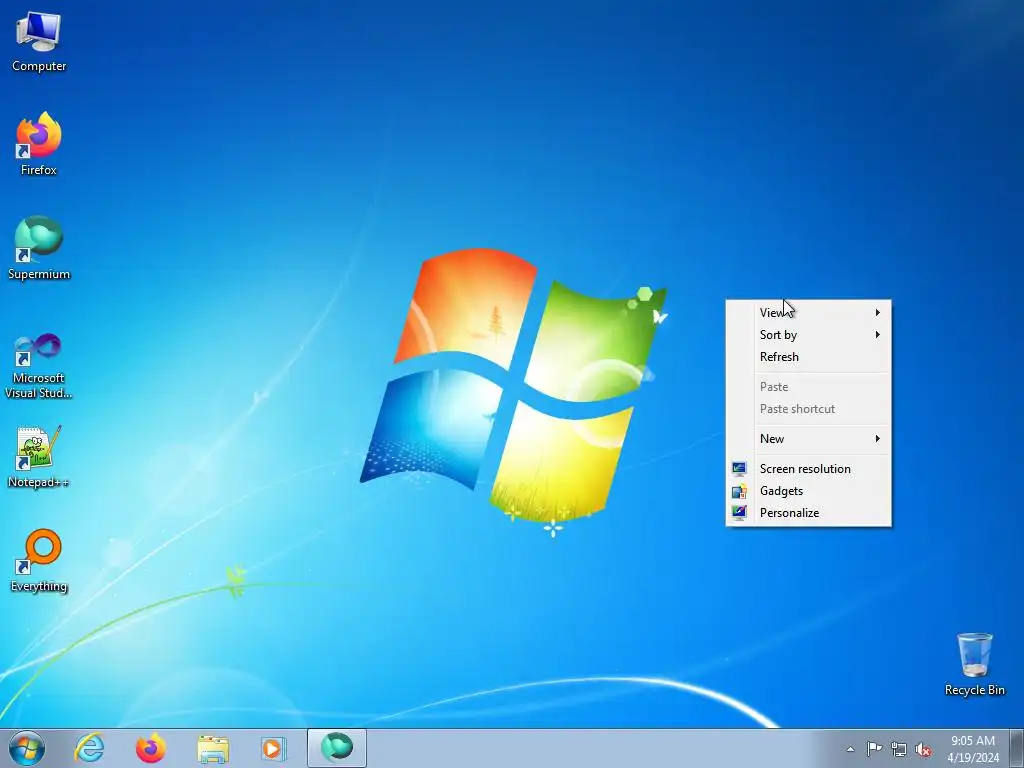The image size is (1024, 768).
Task: Open Windows Explorer from taskbar
Action: point(213,749)
